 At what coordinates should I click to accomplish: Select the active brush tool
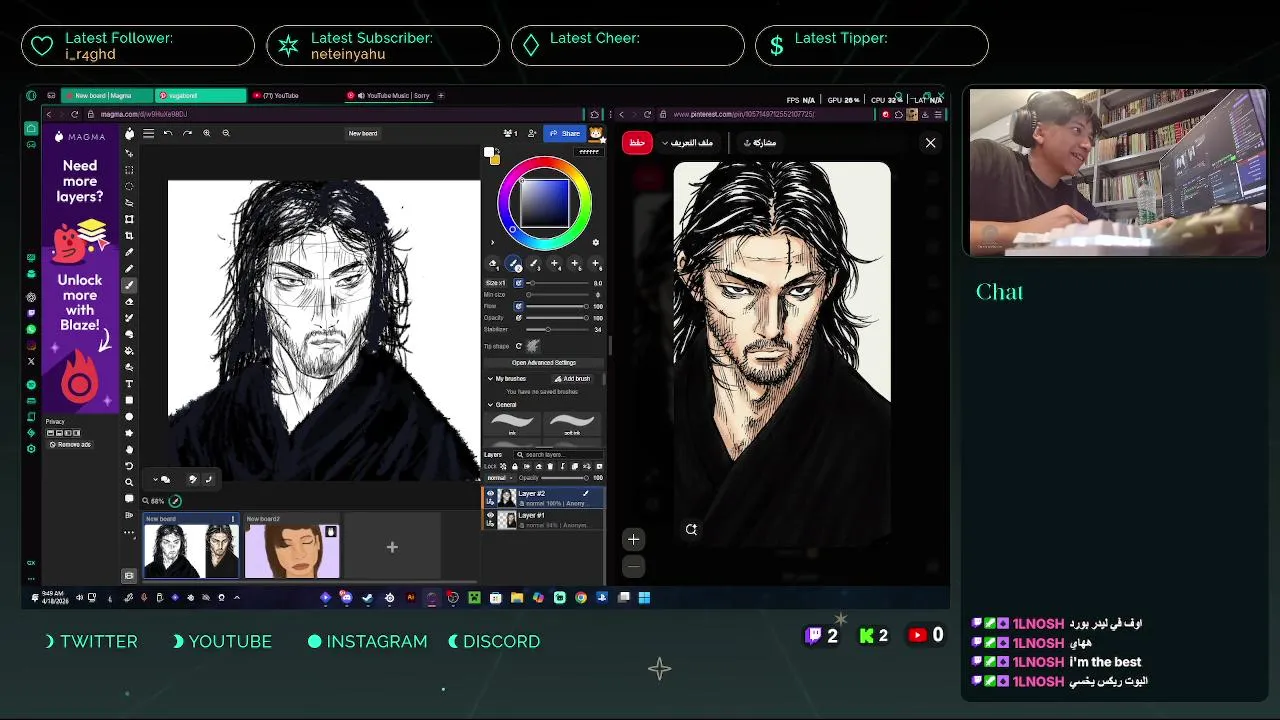click(129, 285)
